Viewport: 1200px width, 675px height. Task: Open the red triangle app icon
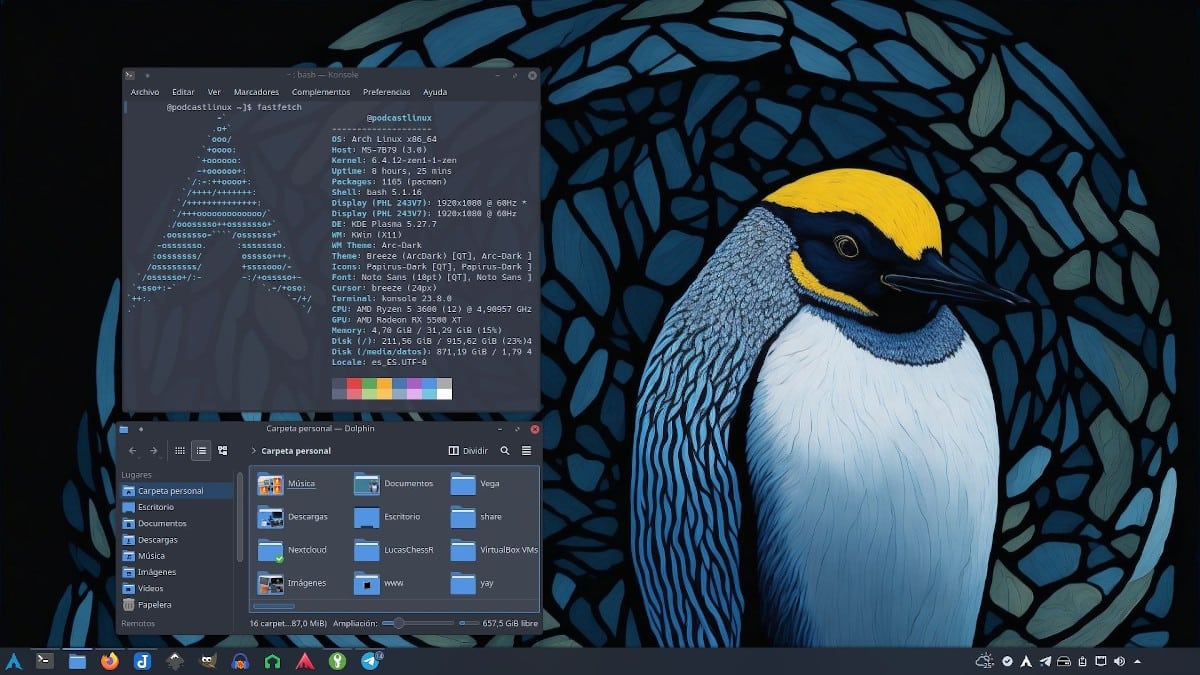coord(305,661)
